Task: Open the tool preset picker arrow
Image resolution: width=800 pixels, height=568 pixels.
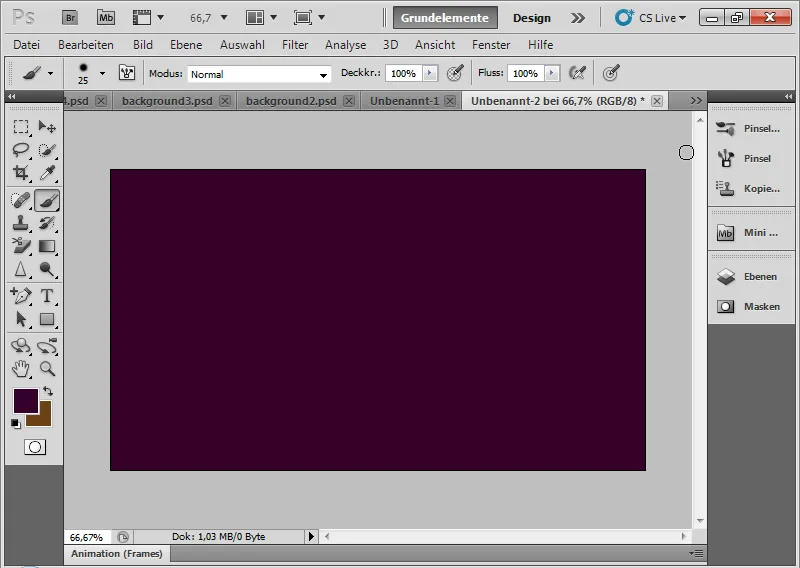Action: (50, 73)
